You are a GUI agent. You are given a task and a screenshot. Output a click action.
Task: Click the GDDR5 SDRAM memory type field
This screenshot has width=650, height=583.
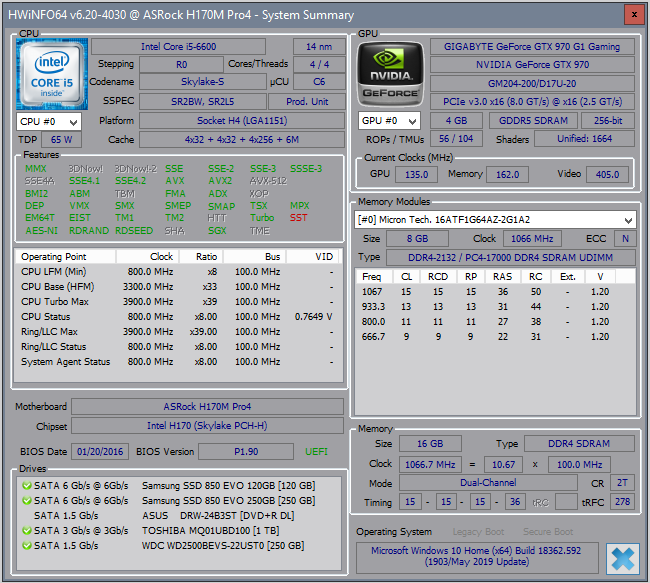(533, 121)
